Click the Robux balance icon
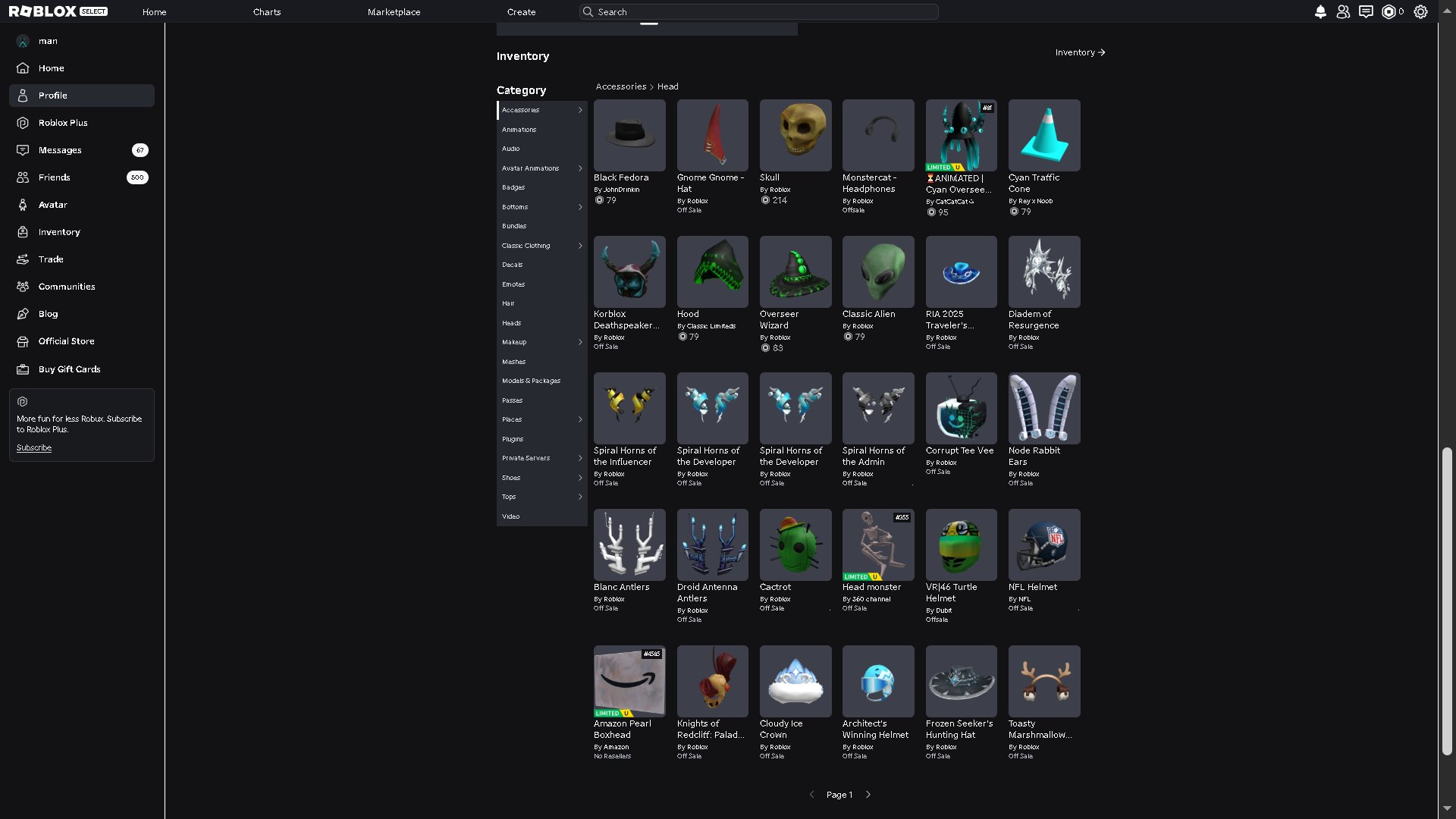Screen dimensions: 1456x819 click(x=1389, y=11)
